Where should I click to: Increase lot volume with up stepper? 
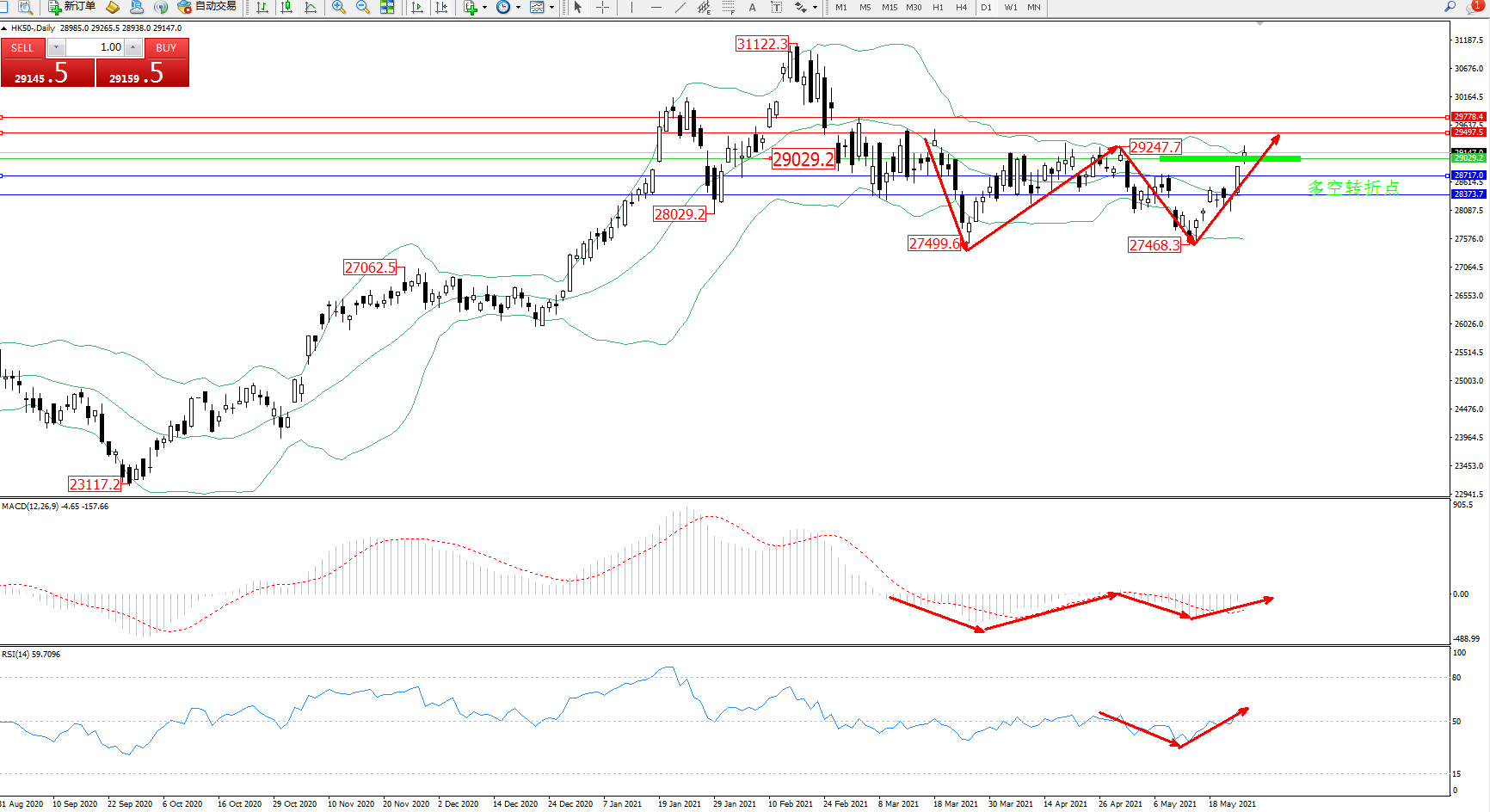[133, 47]
